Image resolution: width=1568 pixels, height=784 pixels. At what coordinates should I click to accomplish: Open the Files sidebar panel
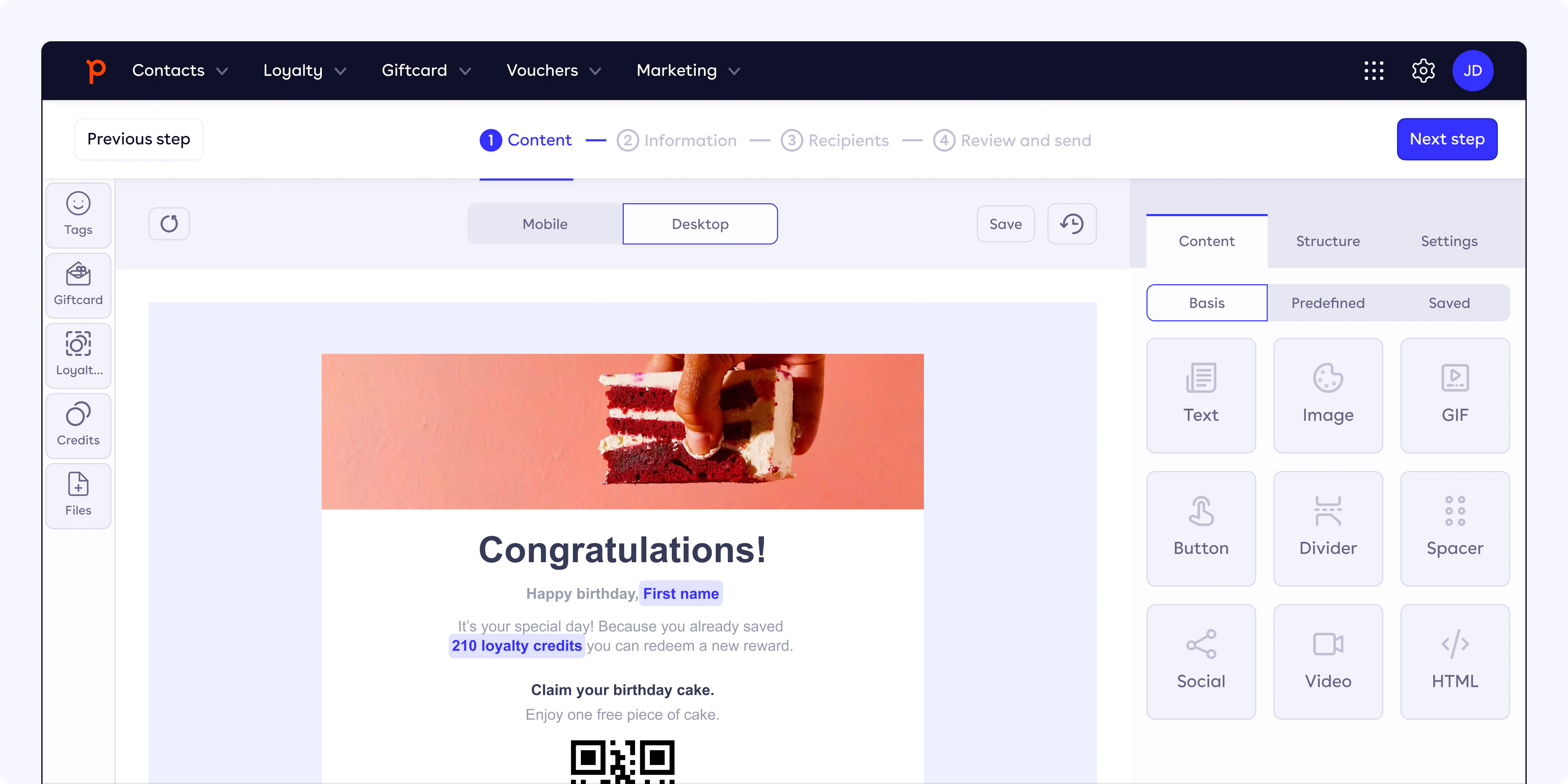(78, 495)
